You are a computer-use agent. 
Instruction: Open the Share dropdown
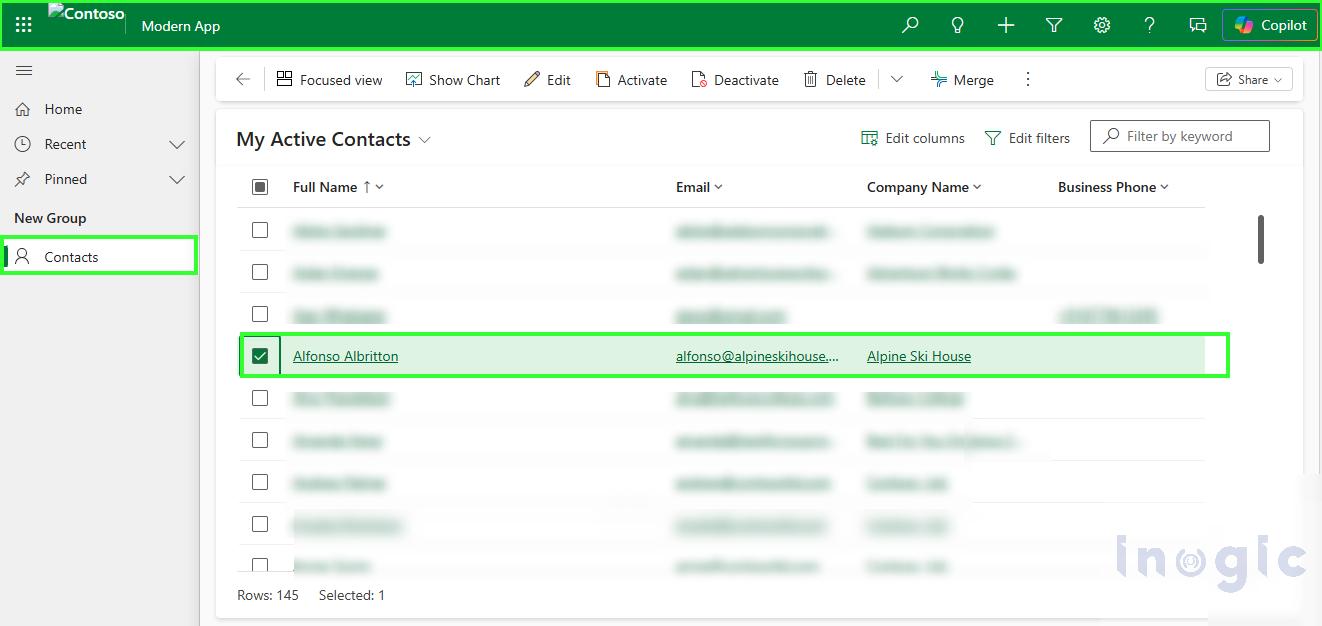coord(1249,80)
